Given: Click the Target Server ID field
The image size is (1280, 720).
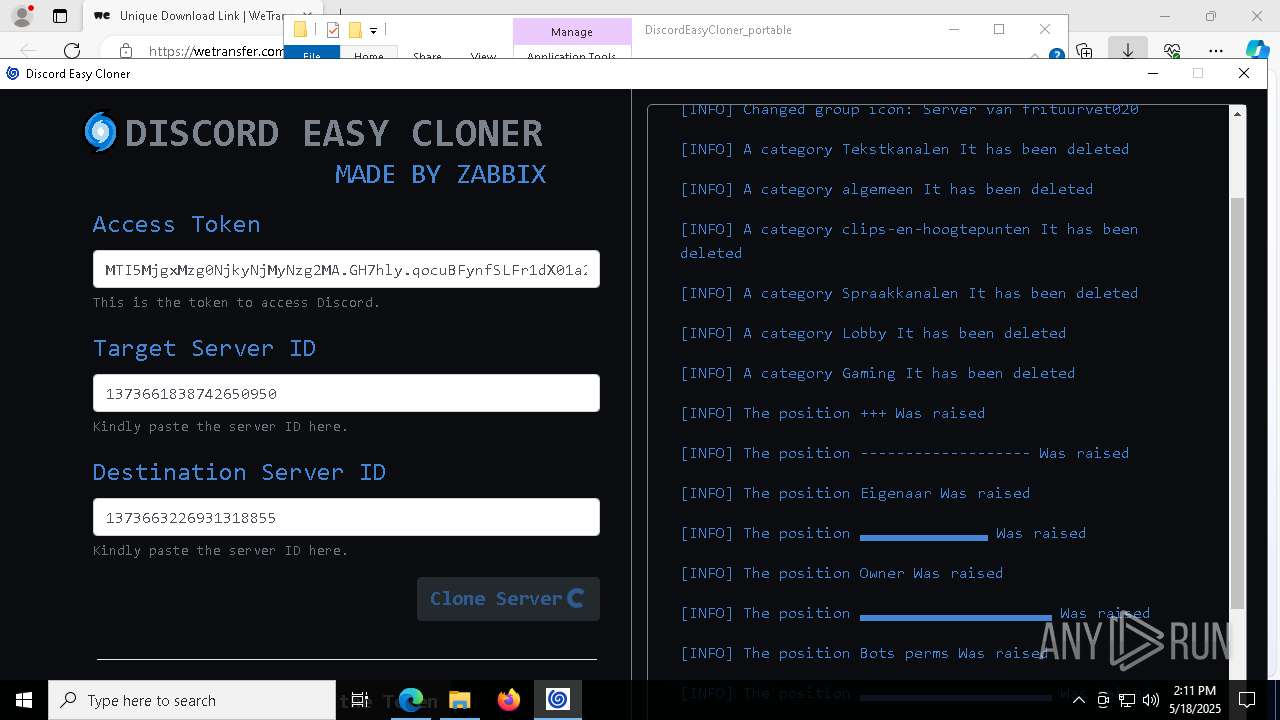Looking at the screenshot, I should point(346,393).
